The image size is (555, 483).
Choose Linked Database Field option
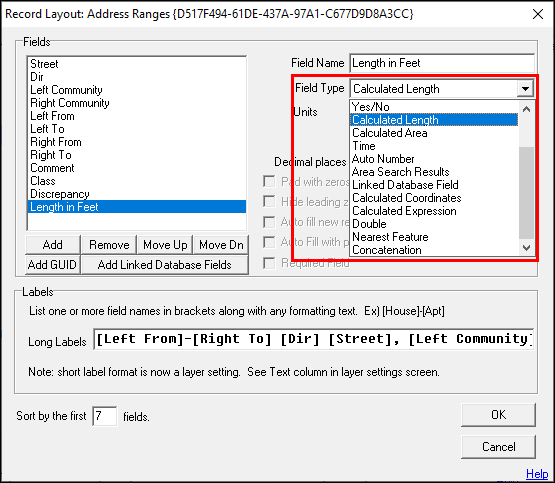point(434,185)
